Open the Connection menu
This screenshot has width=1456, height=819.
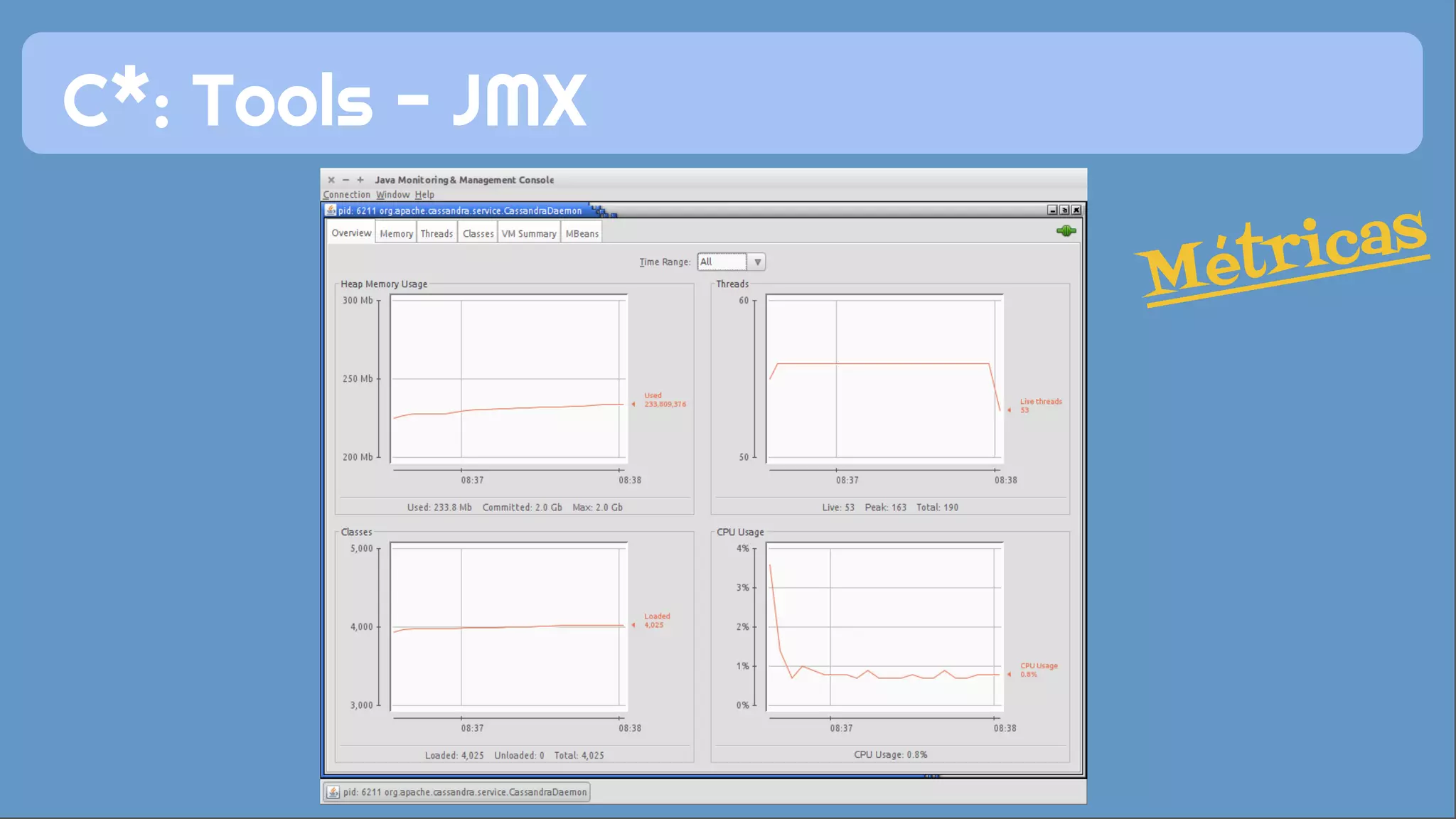pos(346,195)
